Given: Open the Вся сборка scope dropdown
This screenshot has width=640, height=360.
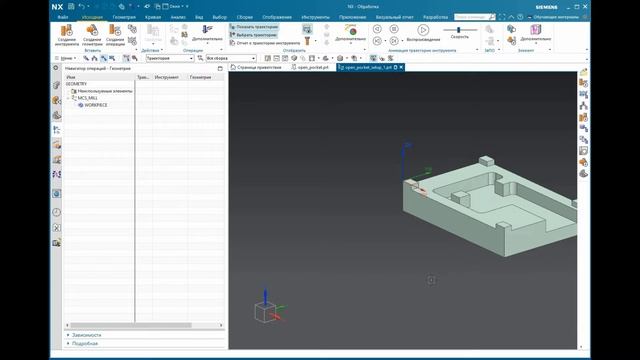Looking at the screenshot, I should 231,58.
